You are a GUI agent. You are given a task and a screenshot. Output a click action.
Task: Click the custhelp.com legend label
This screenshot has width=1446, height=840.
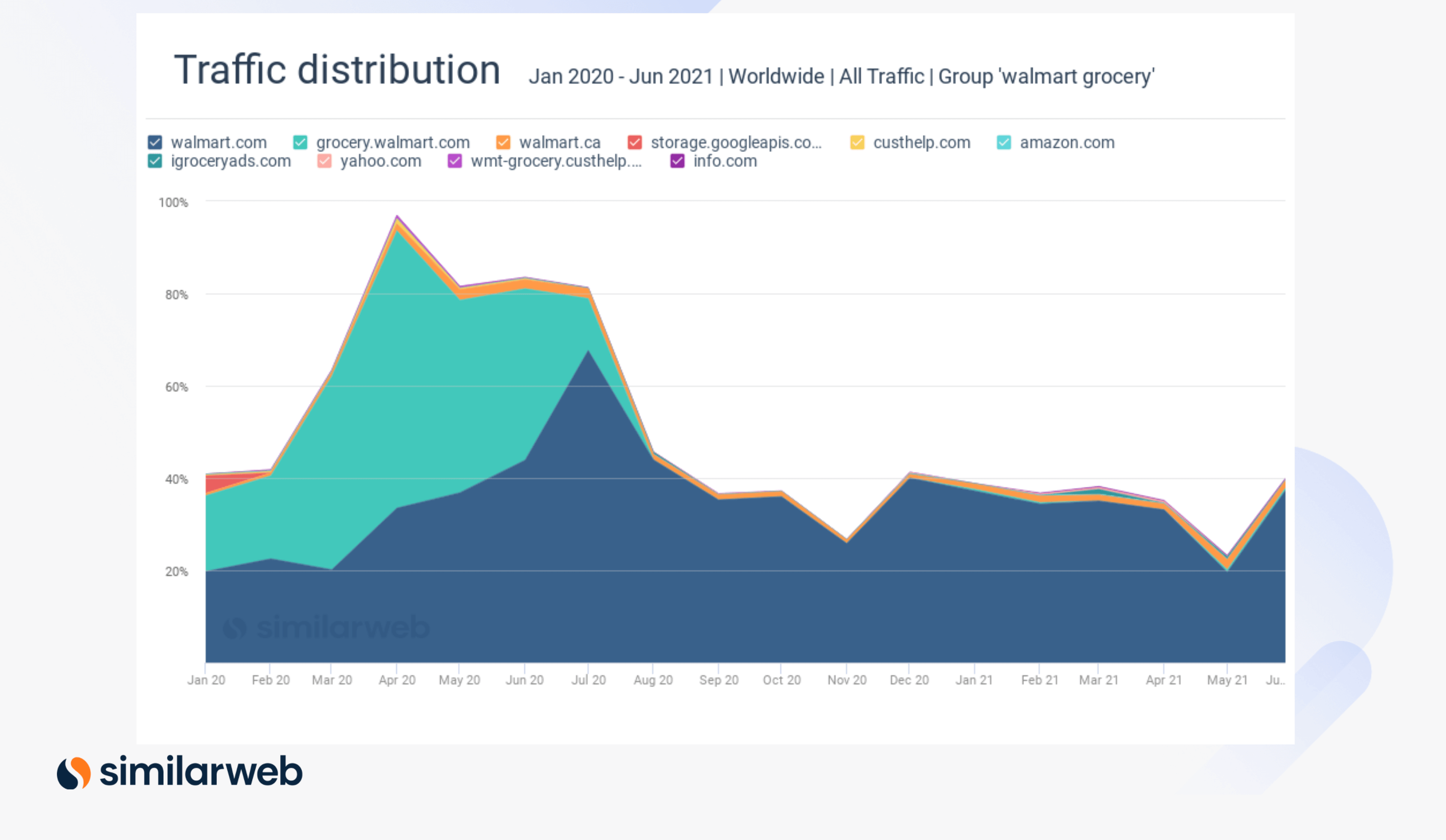[x=922, y=142]
